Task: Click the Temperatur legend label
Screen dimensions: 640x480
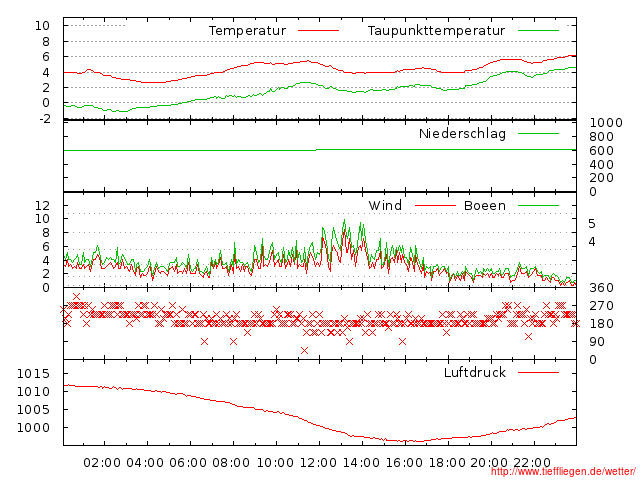Action: [247, 31]
